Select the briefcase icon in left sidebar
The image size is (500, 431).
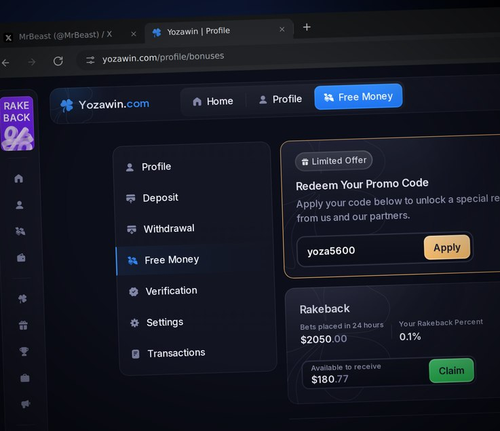[25, 378]
